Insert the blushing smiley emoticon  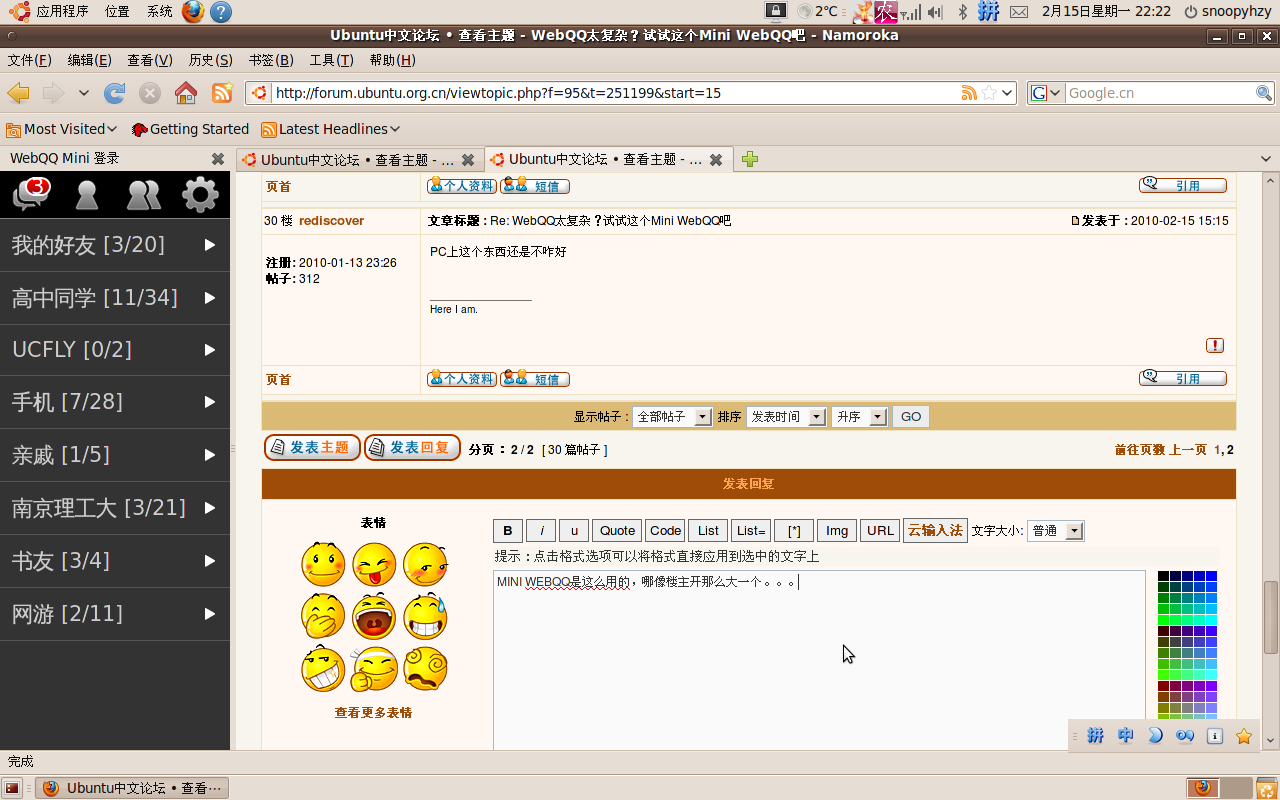click(323, 564)
